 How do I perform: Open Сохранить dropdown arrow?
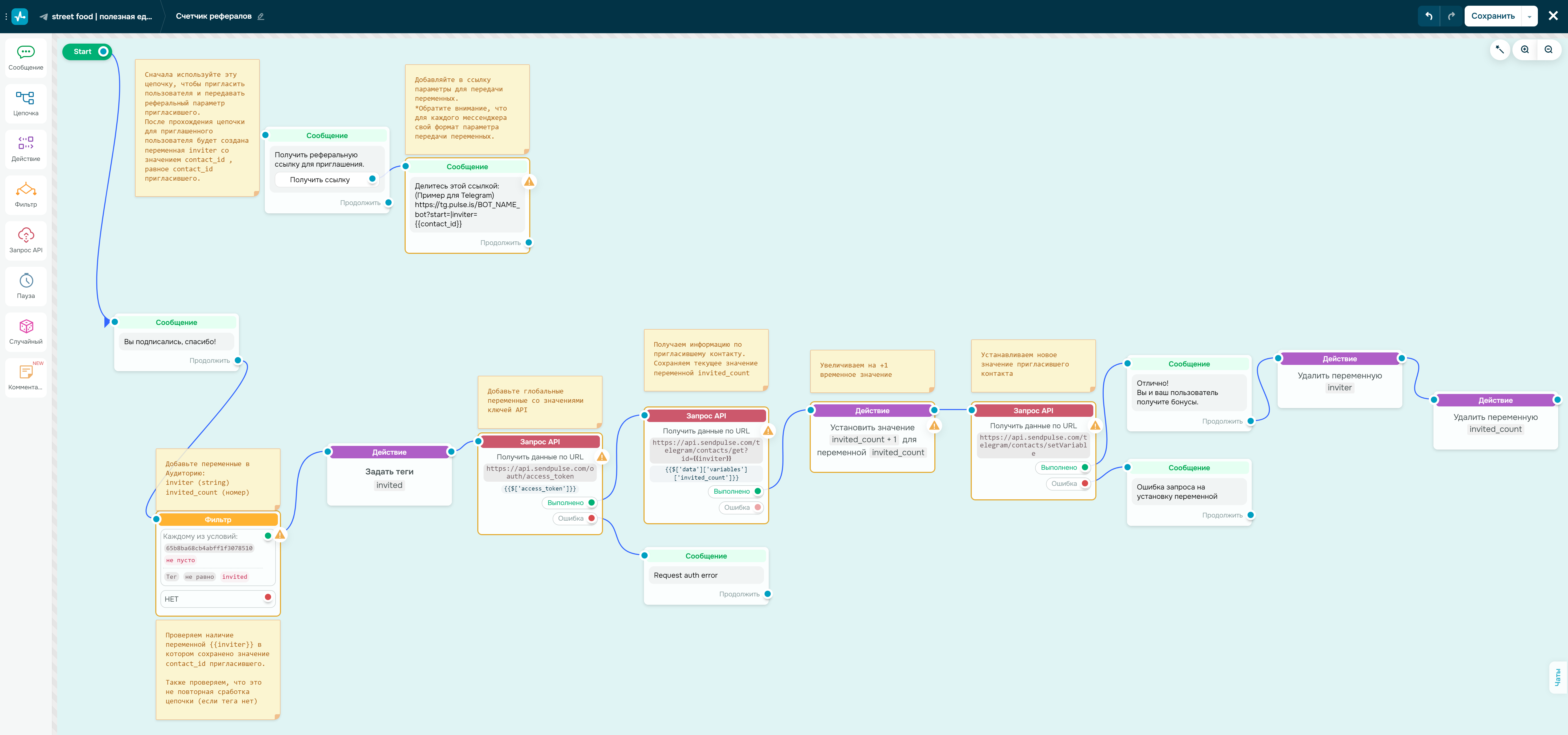pyautogui.click(x=1529, y=16)
